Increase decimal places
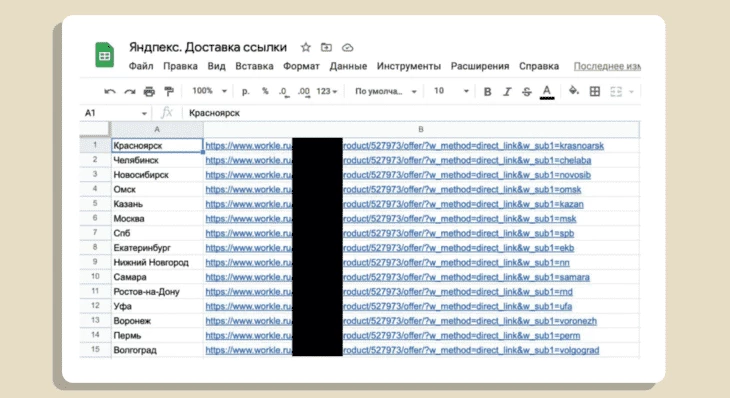The height and width of the screenshot is (398, 730). (304, 92)
